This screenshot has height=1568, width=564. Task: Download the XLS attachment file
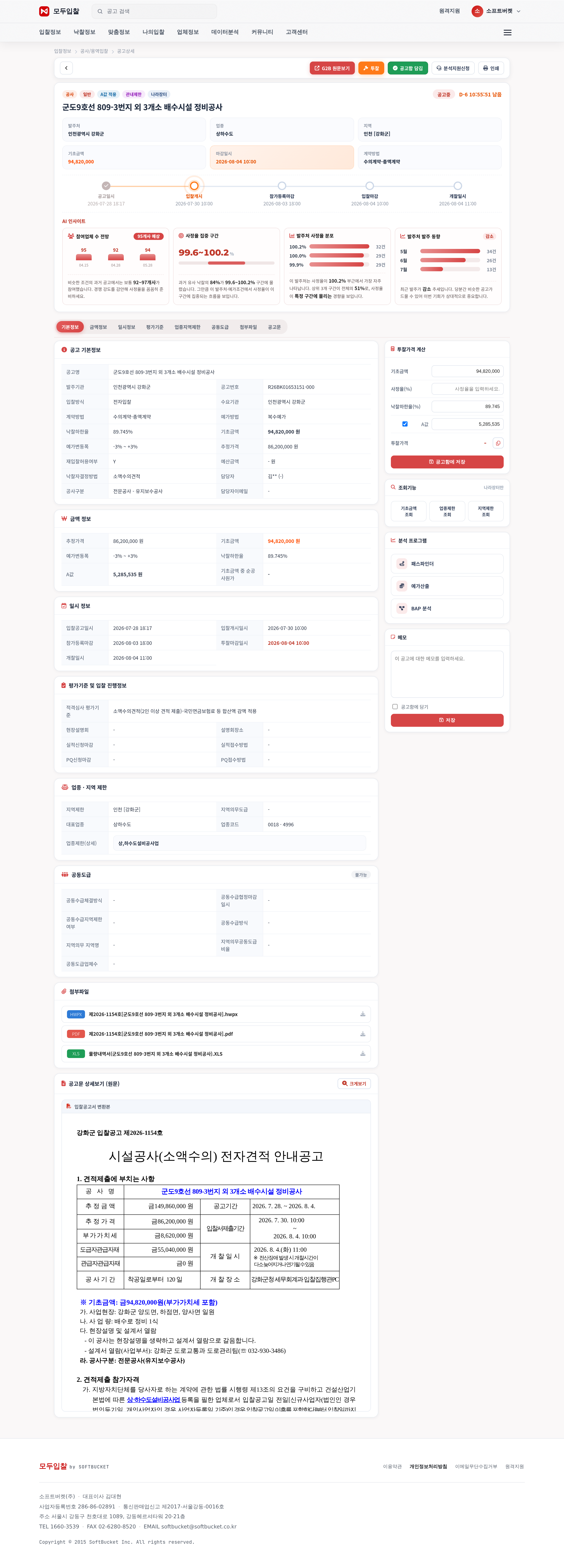click(x=363, y=1054)
